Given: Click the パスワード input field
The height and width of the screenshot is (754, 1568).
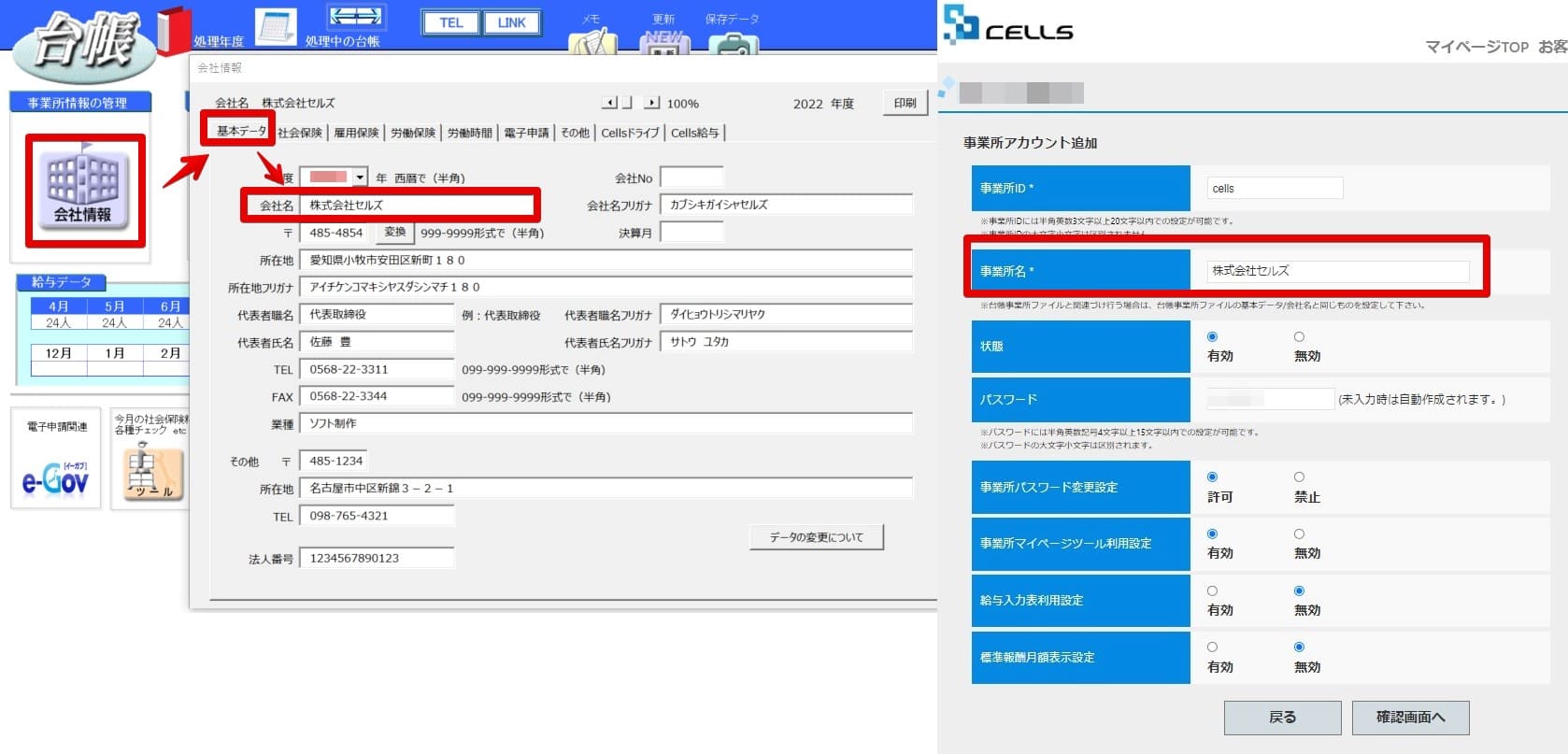Looking at the screenshot, I should 1270,399.
